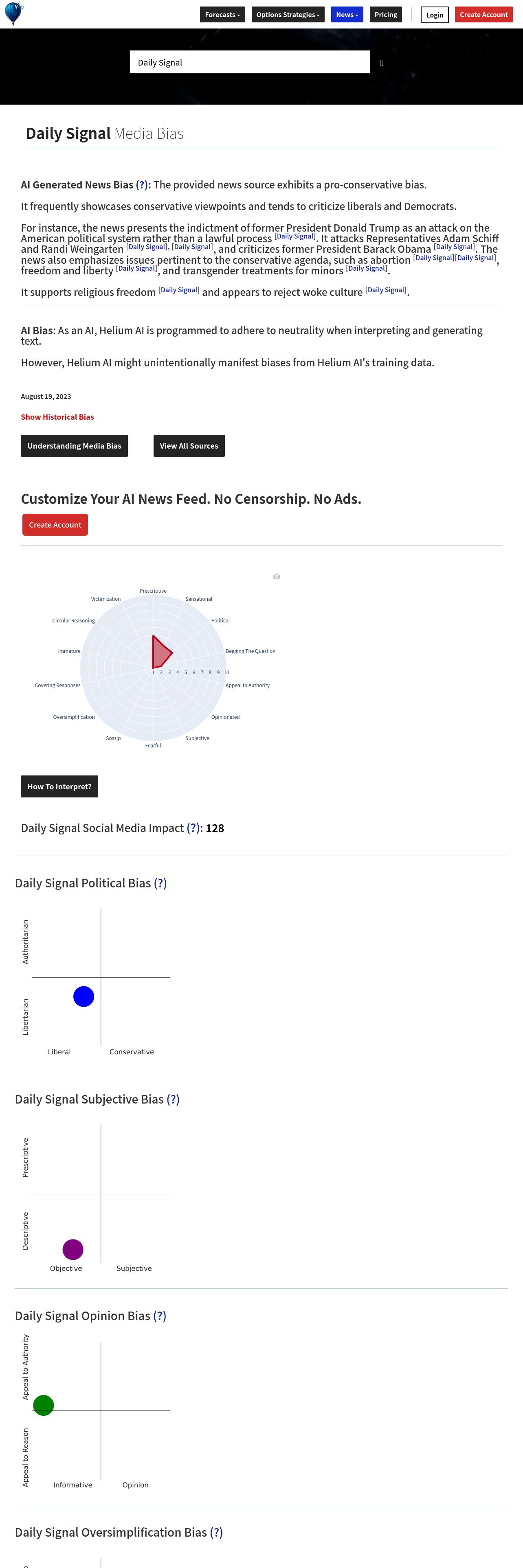The height and width of the screenshot is (1568, 523).
Task: Click the purple dot on Subjective Bias chart
Action: click(x=73, y=1250)
